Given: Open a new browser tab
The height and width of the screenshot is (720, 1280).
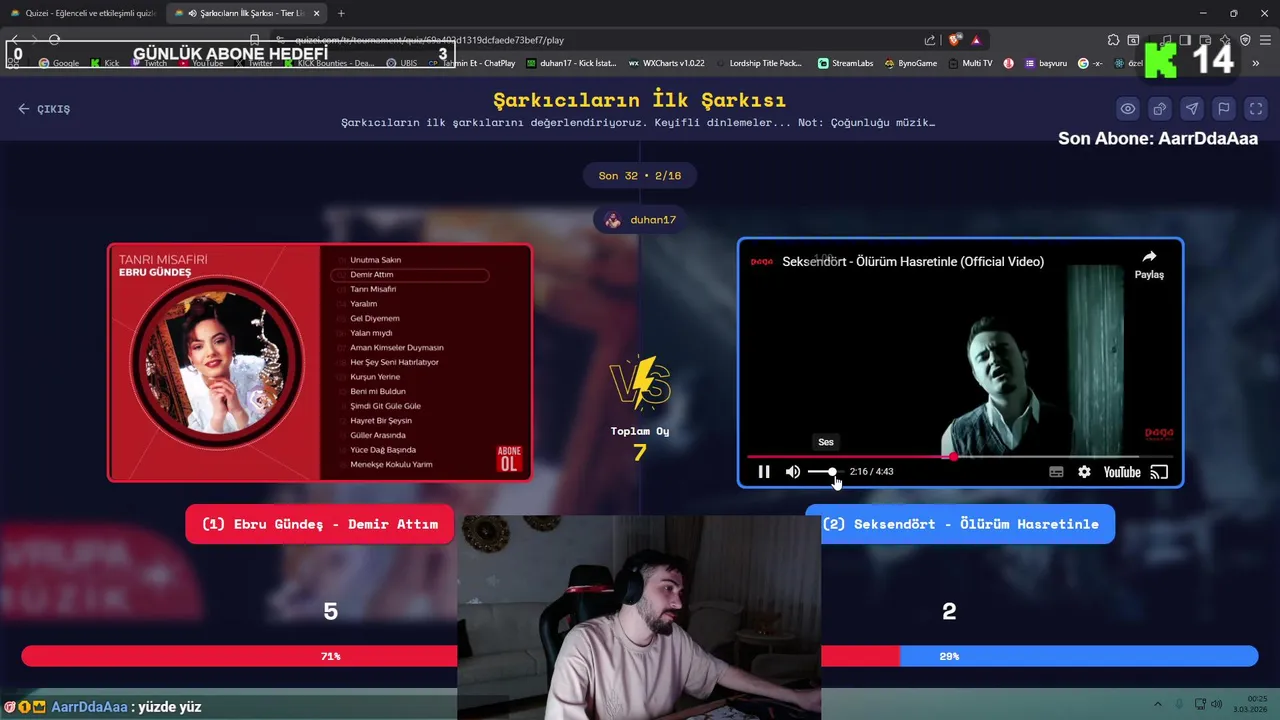Looking at the screenshot, I should tap(341, 13).
